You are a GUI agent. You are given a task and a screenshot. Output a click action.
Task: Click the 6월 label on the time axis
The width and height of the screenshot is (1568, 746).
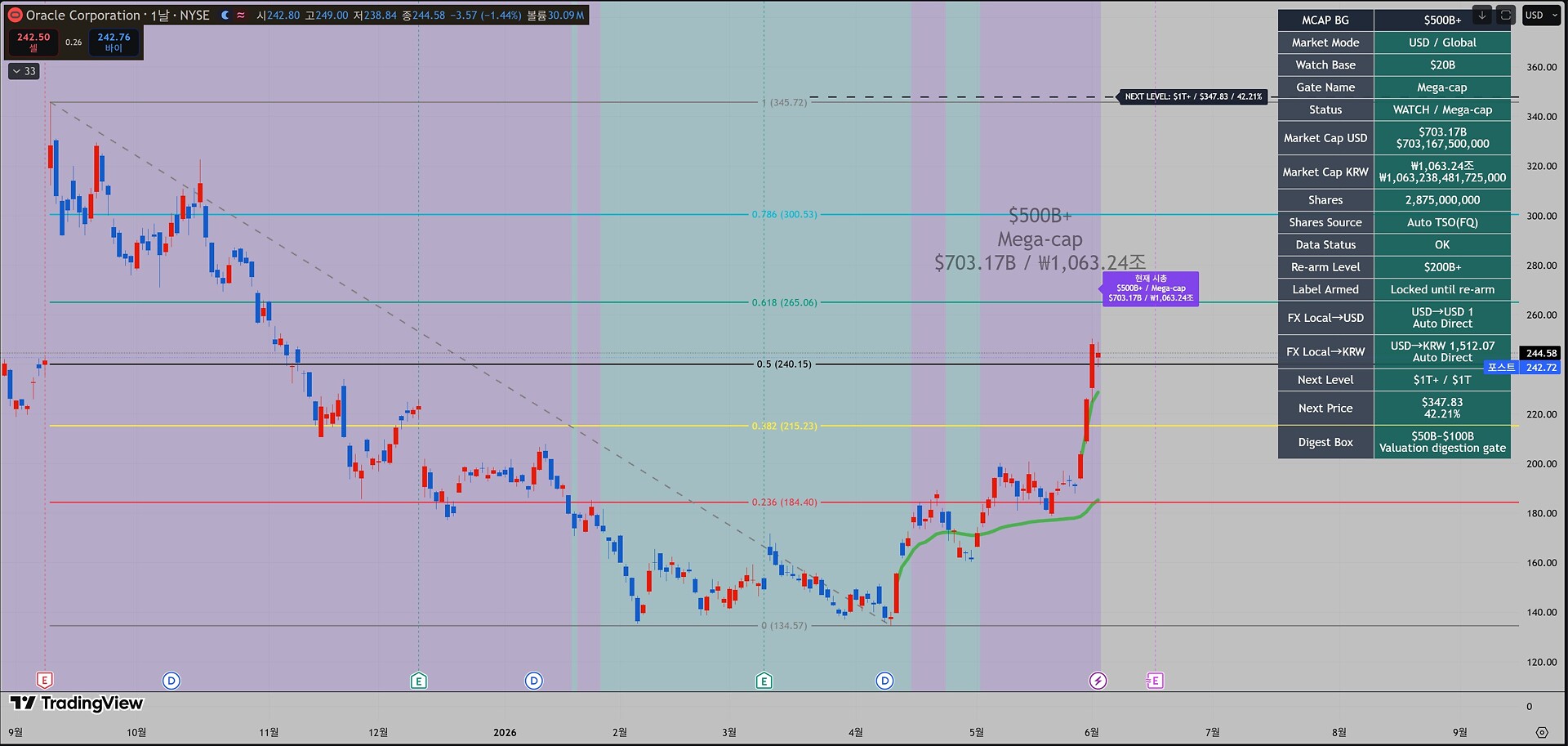click(x=1091, y=732)
